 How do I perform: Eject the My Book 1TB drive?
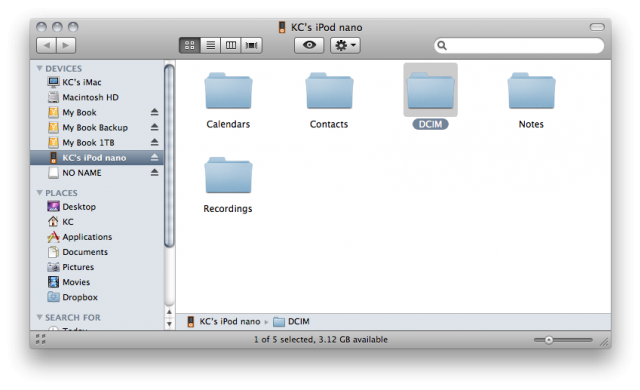coord(154,142)
